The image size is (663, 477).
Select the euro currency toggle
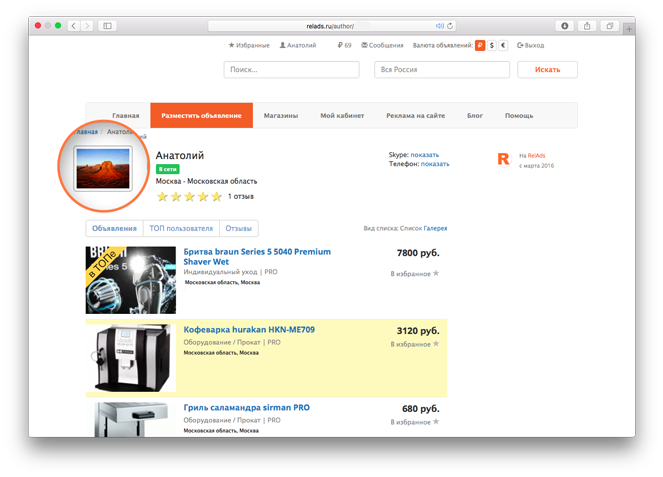point(503,45)
